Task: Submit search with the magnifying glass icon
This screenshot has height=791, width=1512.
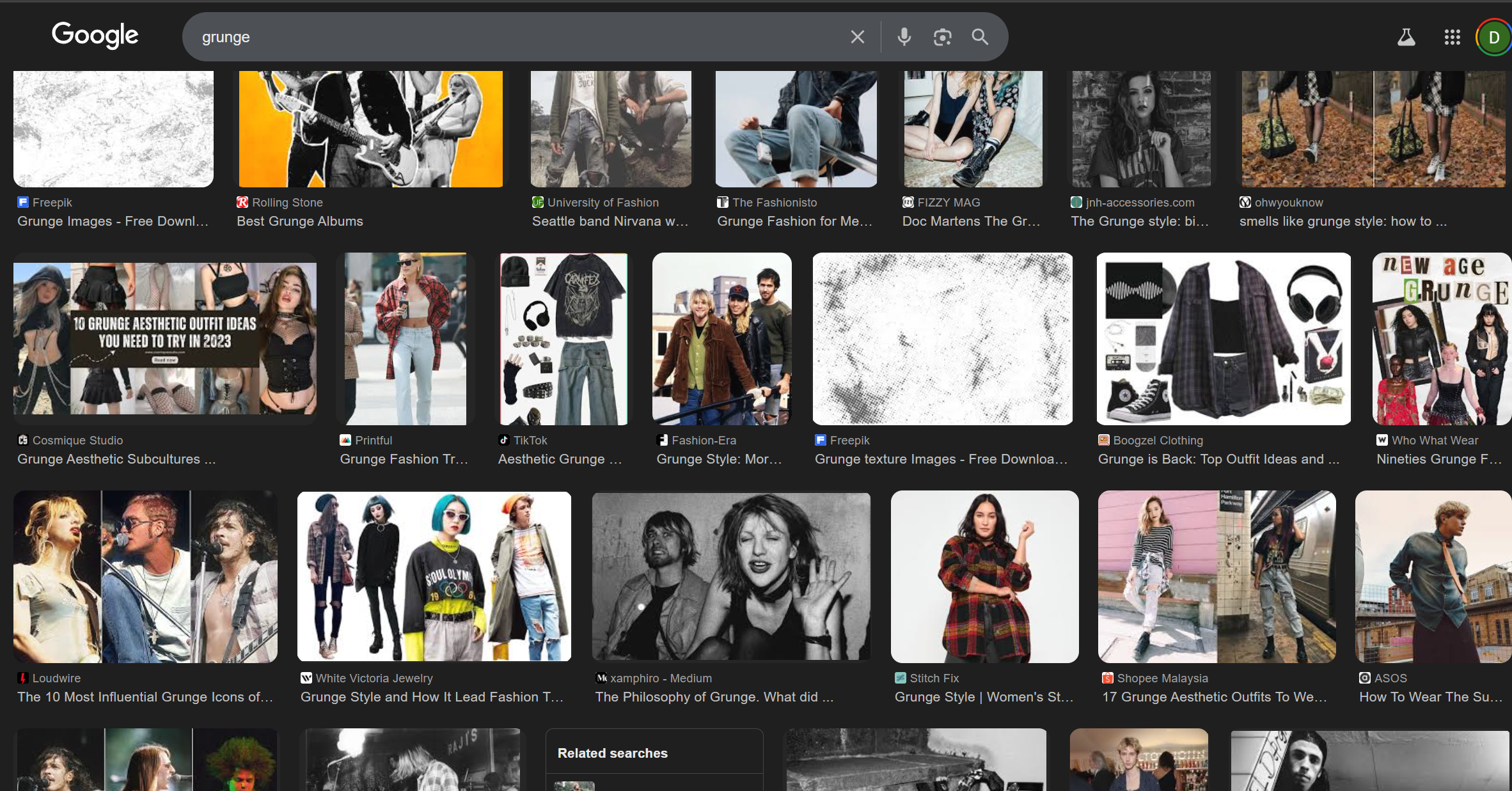Action: coord(980,37)
